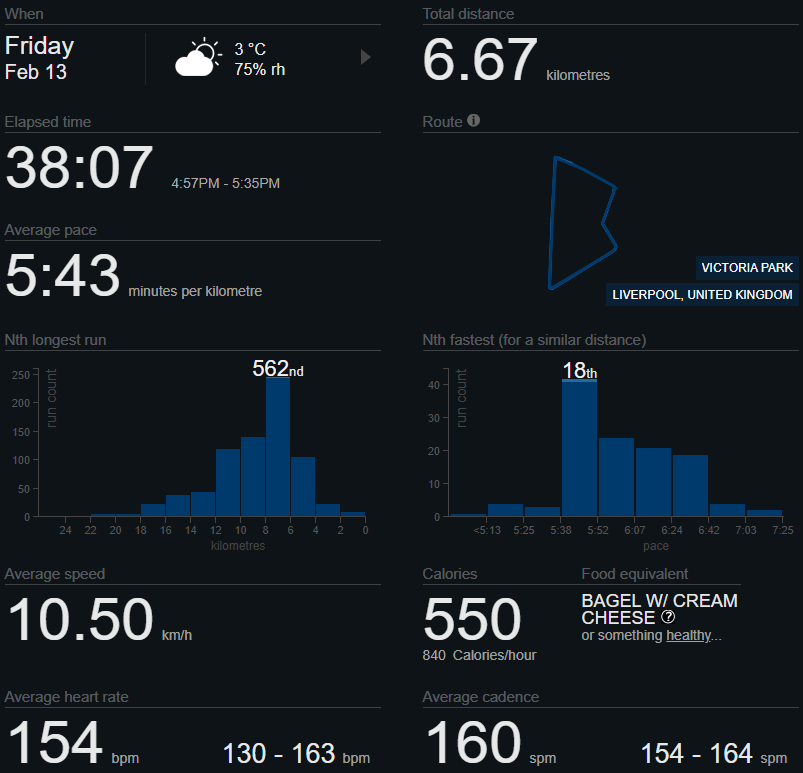
Task: Select the tallest 8–6 km bar in Nth longest run
Action: (277, 447)
